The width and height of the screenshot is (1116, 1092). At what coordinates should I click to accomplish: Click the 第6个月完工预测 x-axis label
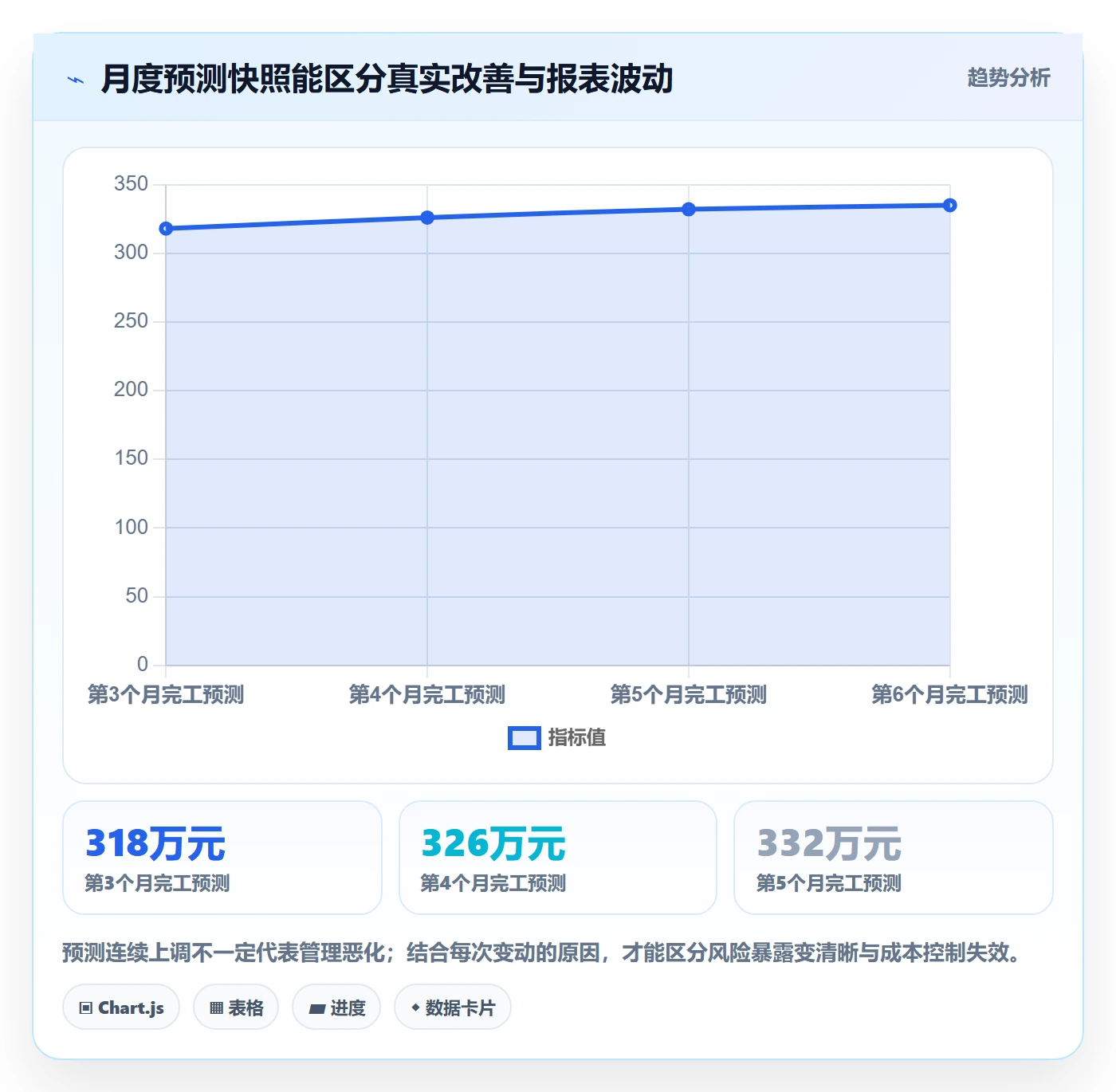point(950,695)
